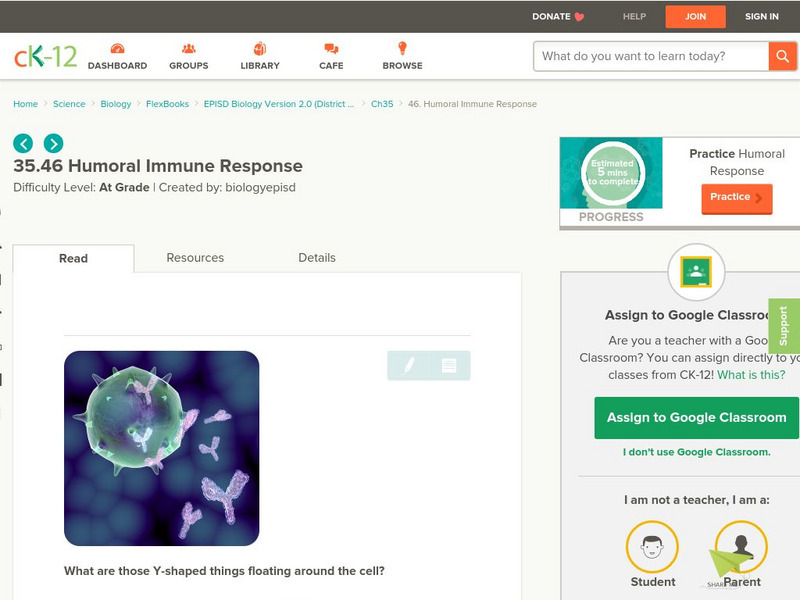Click the CK-12 logo
800x600 pixels.
pyautogui.click(x=45, y=56)
